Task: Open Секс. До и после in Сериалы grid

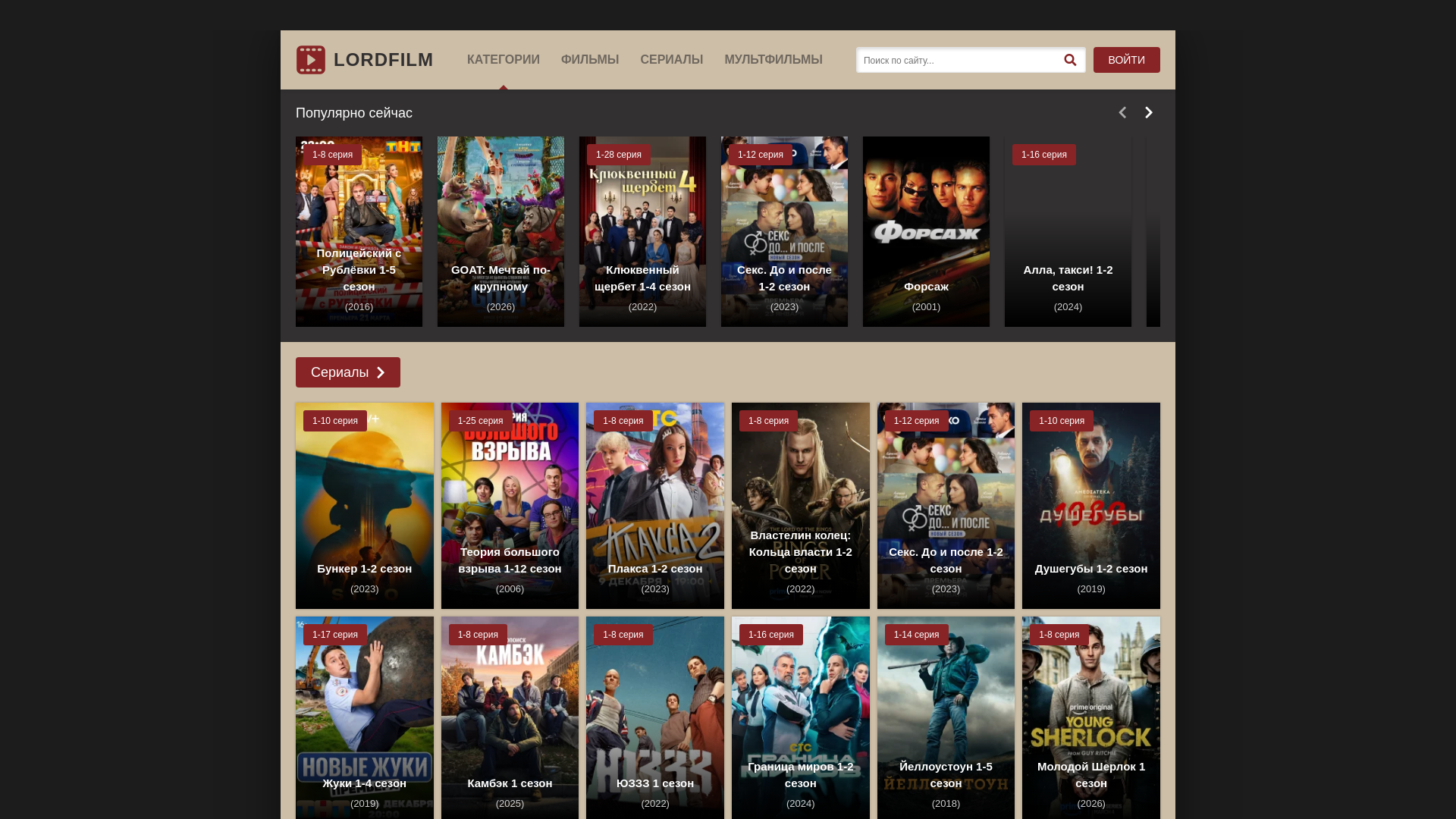Action: tap(946, 506)
